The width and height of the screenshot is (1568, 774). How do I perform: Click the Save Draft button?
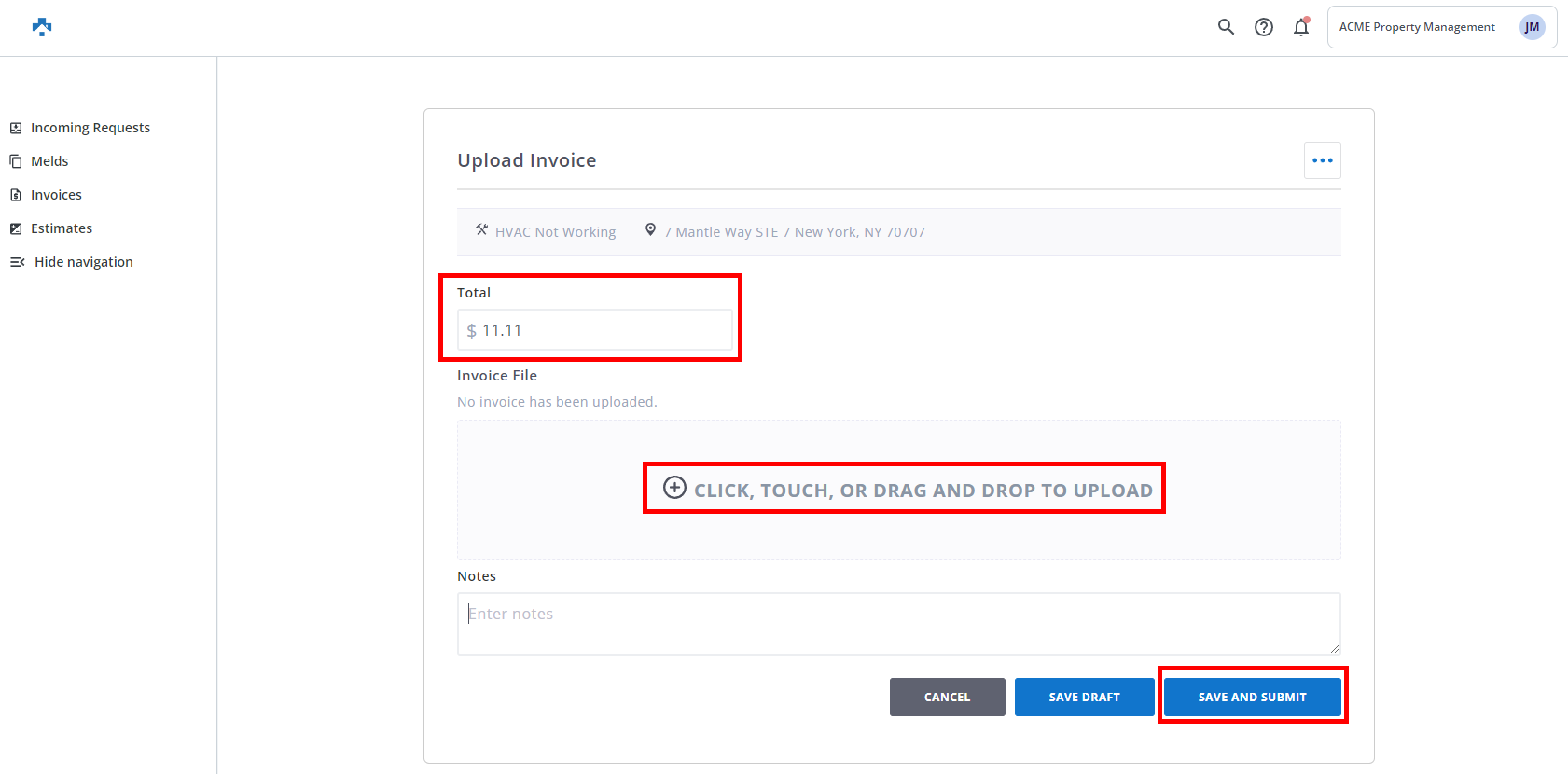click(x=1084, y=697)
